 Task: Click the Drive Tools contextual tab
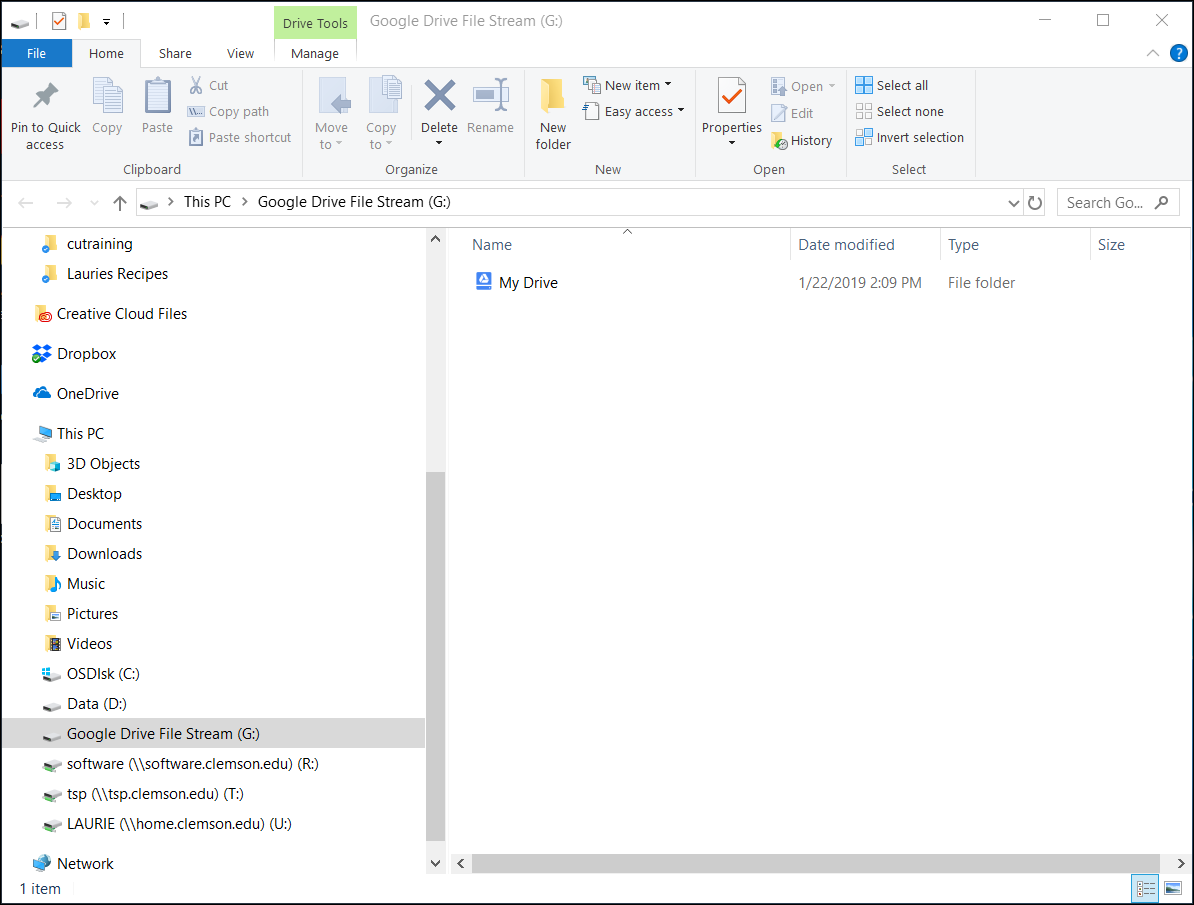315,23
